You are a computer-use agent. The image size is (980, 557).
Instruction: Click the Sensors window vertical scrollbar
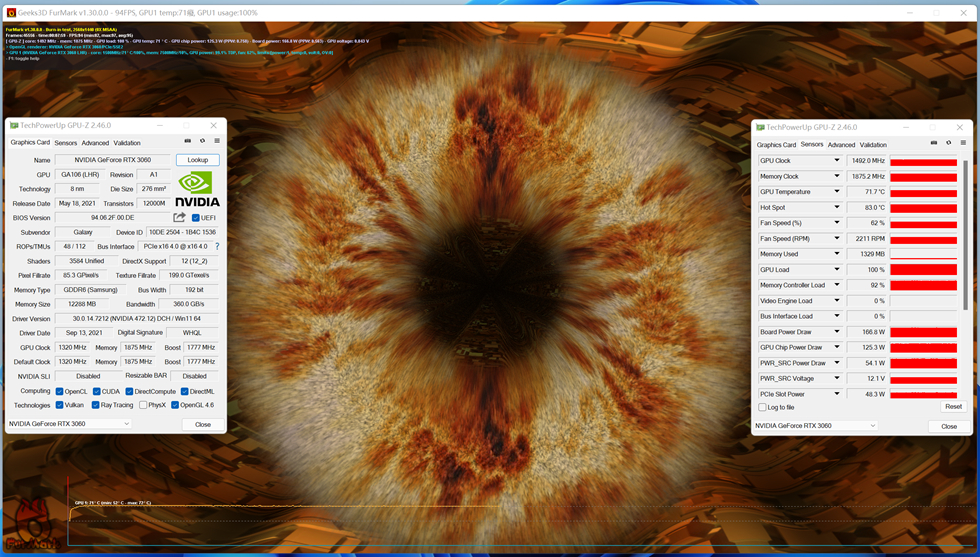click(x=966, y=234)
